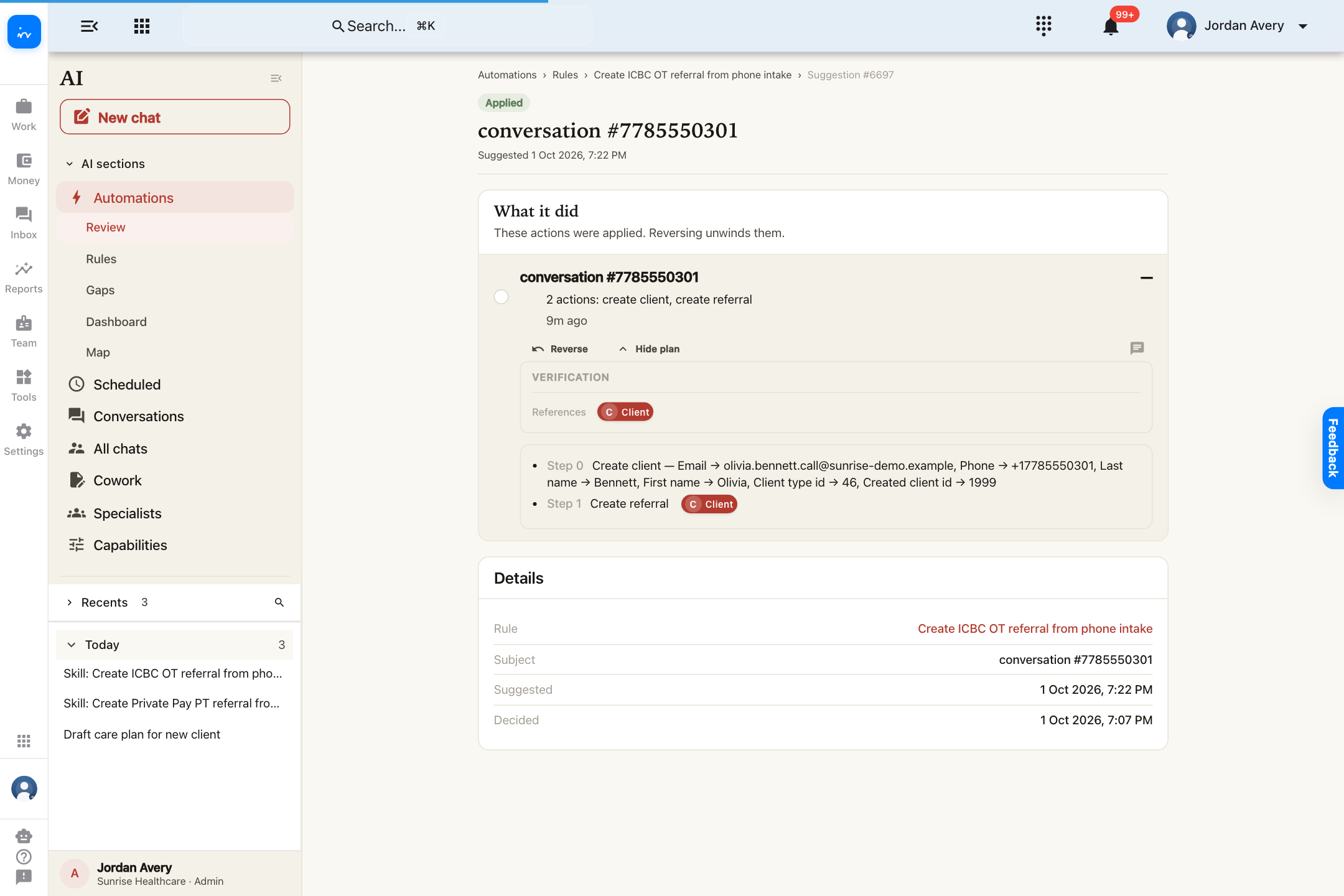Select the conversation #7785550301 radio circle
Image resolution: width=1344 pixels, height=896 pixels.
tap(501, 297)
